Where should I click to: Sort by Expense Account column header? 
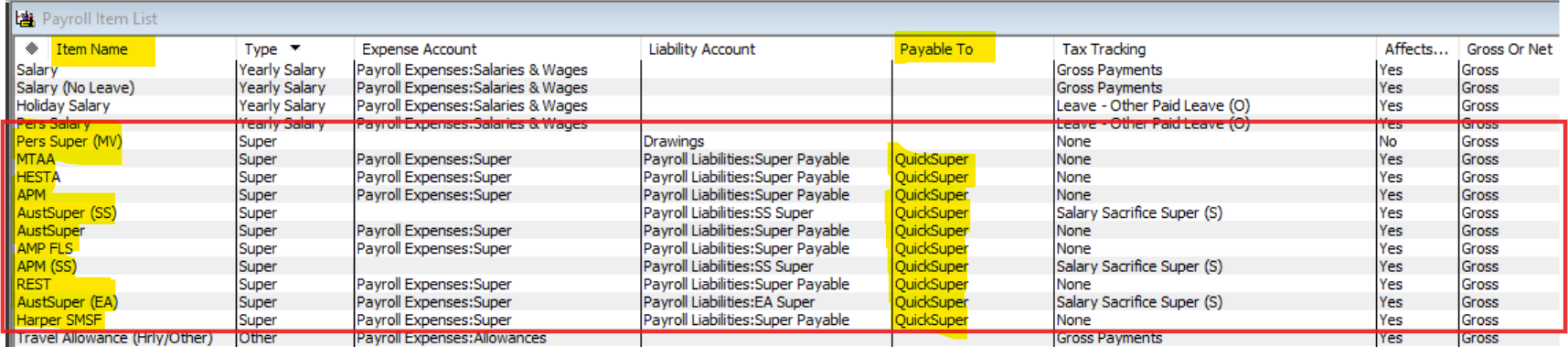pos(419,49)
